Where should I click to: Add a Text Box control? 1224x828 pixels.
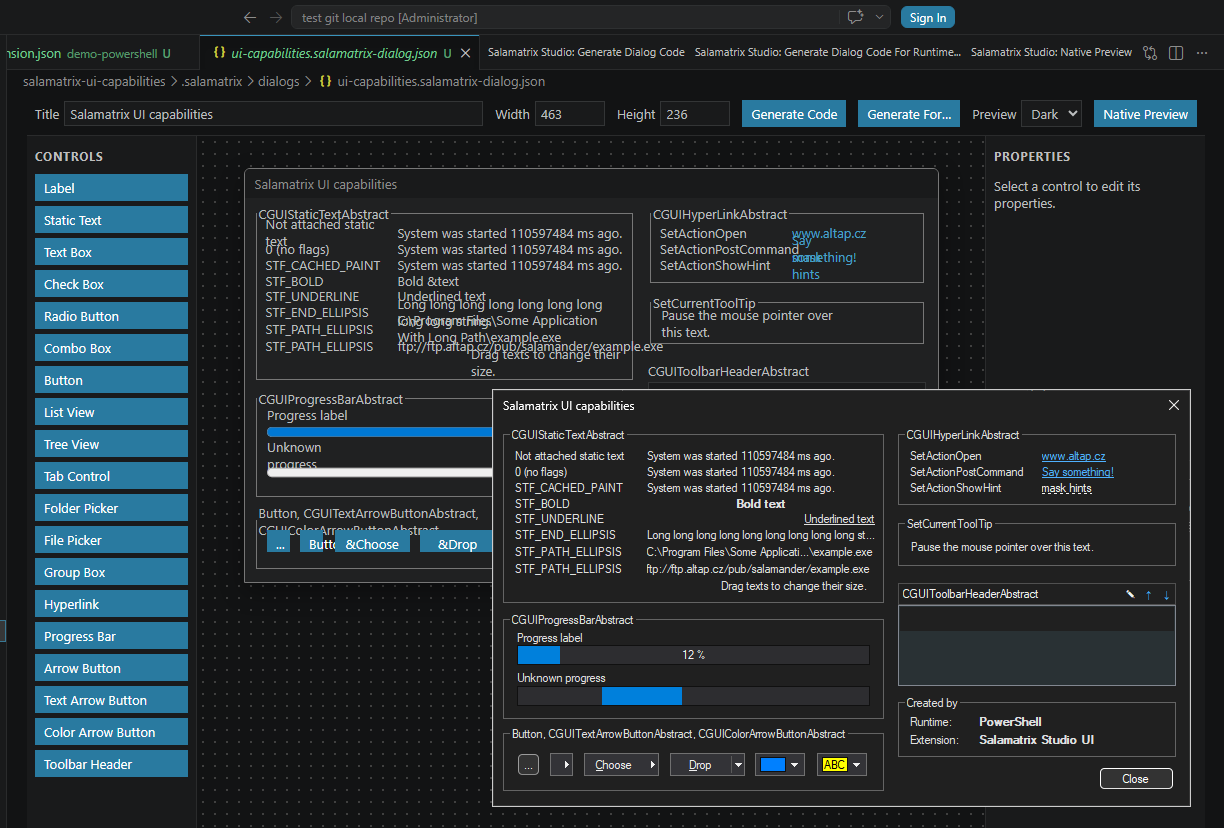click(111, 252)
